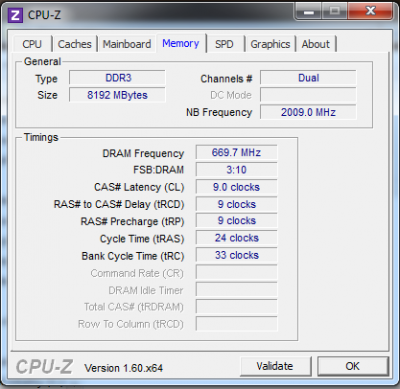Show the About tab
This screenshot has height=389, width=400.
[x=316, y=44]
